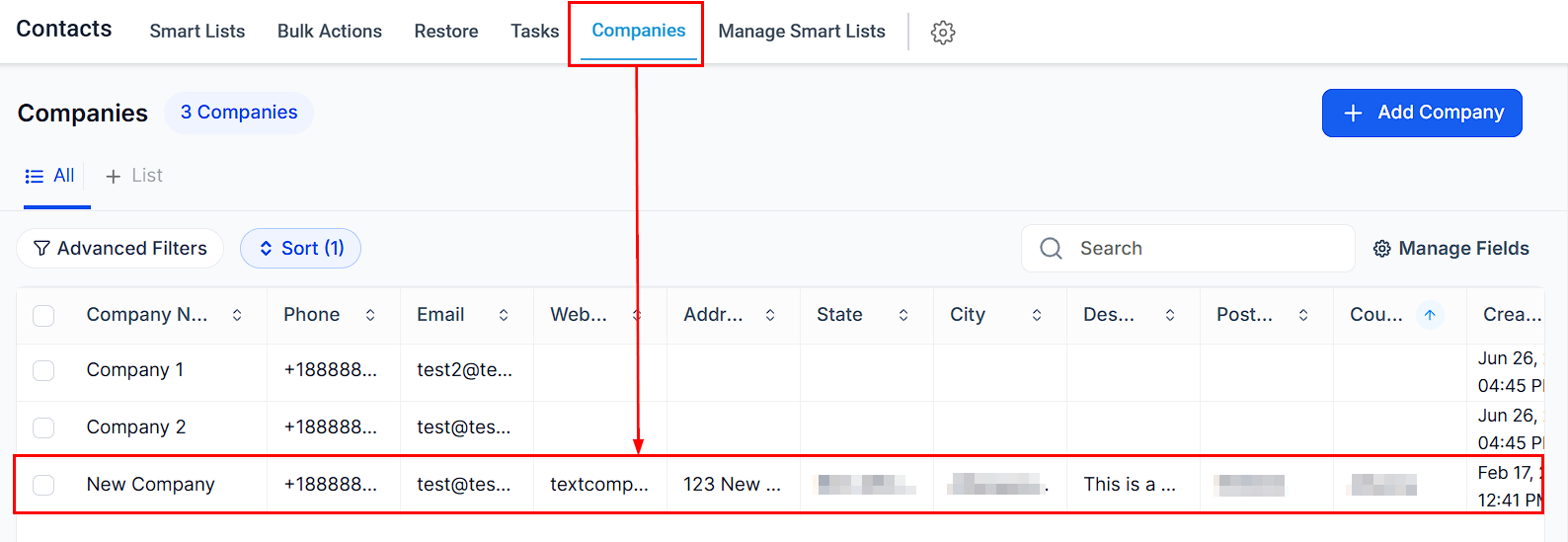Add a new List view
The width and height of the screenshot is (1568, 542).
point(134,176)
